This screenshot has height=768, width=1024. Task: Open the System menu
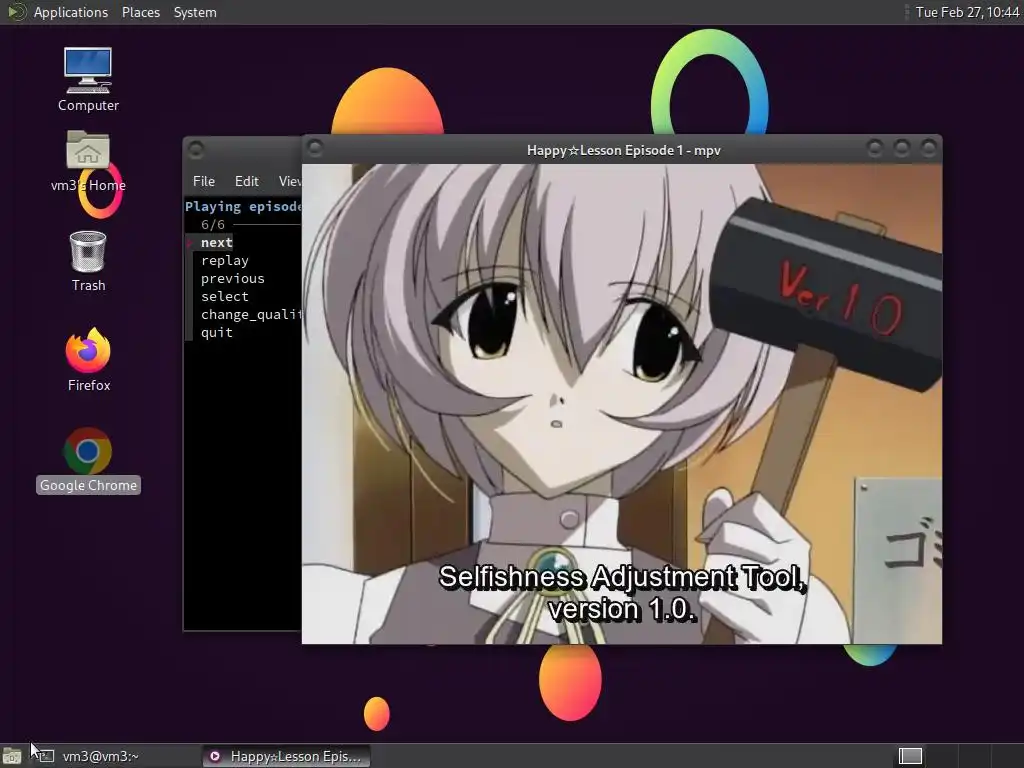point(195,12)
